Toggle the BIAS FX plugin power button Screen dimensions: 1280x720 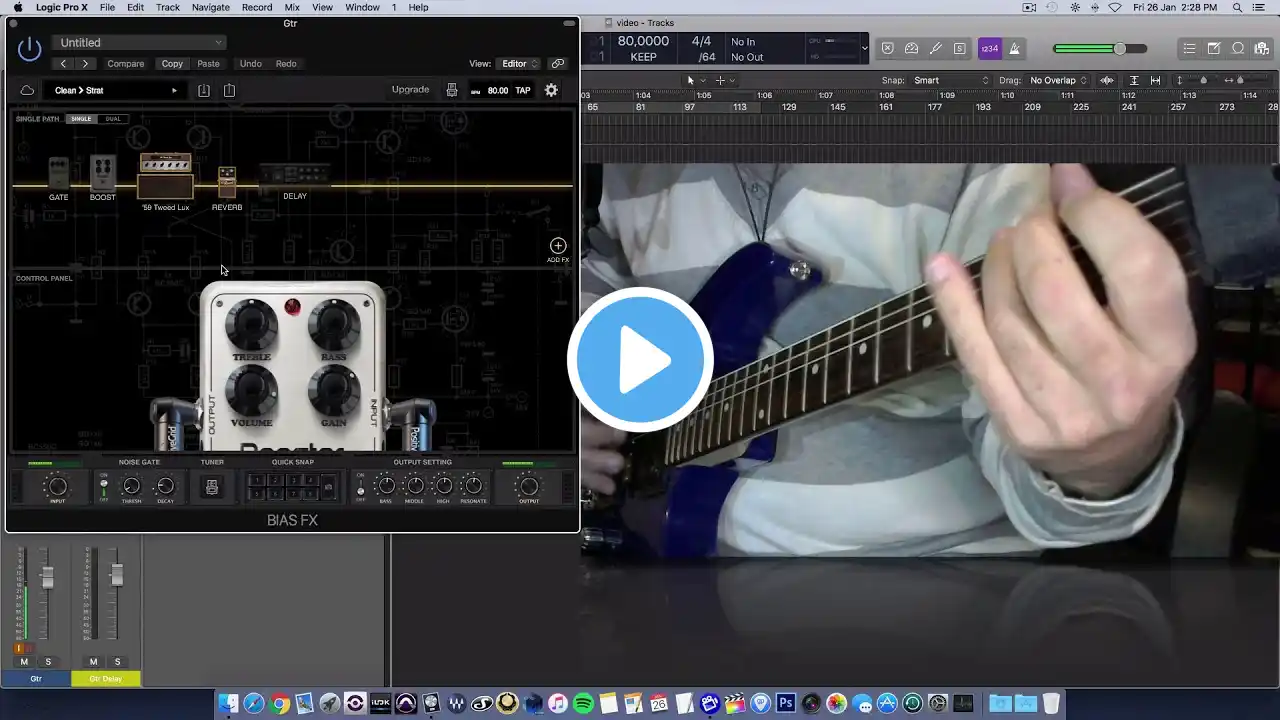click(30, 47)
